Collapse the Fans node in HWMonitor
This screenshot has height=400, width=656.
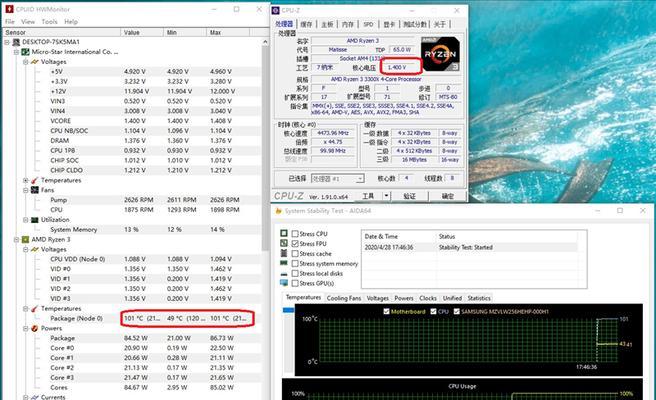click(26, 190)
